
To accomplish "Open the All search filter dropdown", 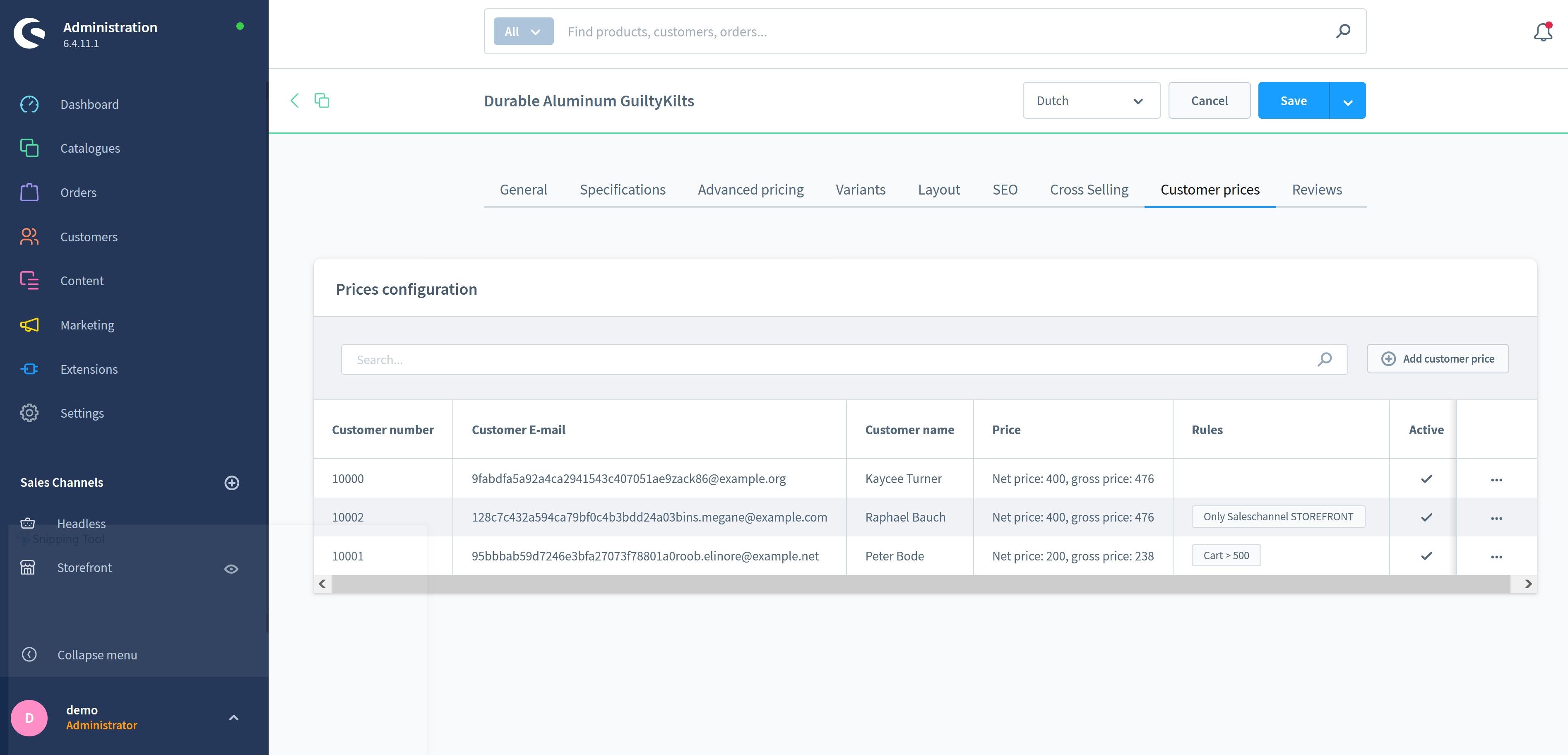I will pyautogui.click(x=524, y=31).
